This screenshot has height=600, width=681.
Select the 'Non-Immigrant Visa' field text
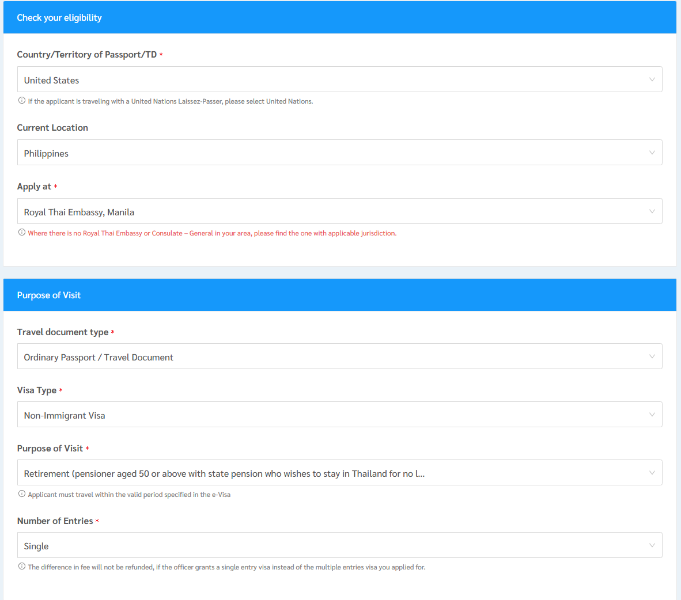click(x=63, y=415)
